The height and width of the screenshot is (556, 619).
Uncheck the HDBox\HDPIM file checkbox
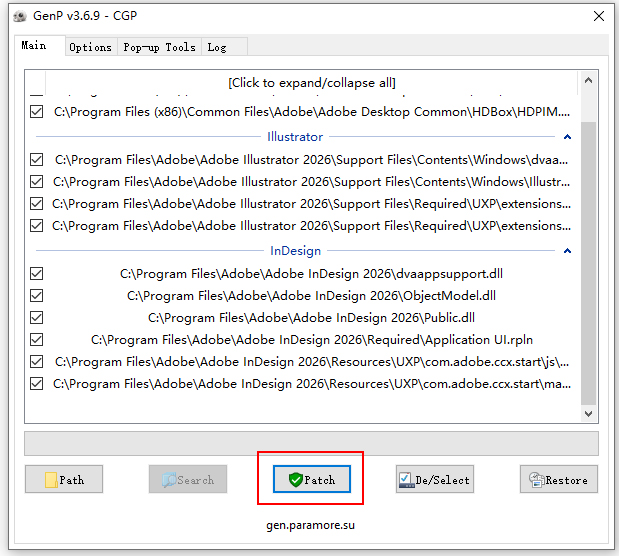[37, 112]
